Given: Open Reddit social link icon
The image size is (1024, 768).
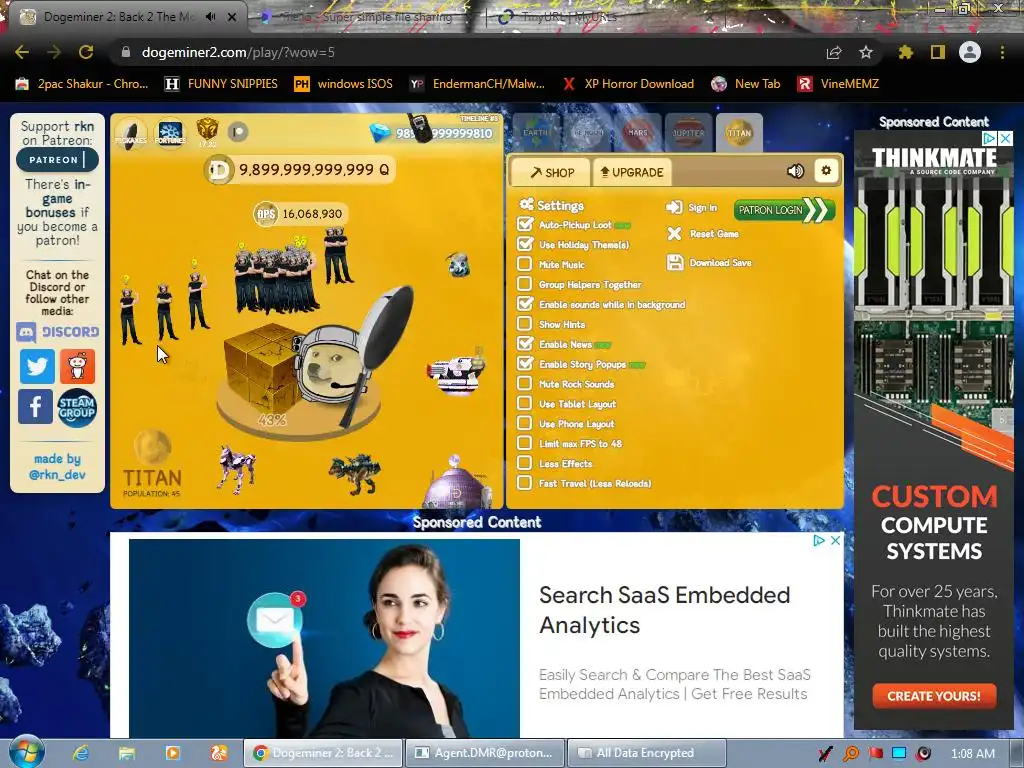Looking at the screenshot, I should click(x=78, y=366).
